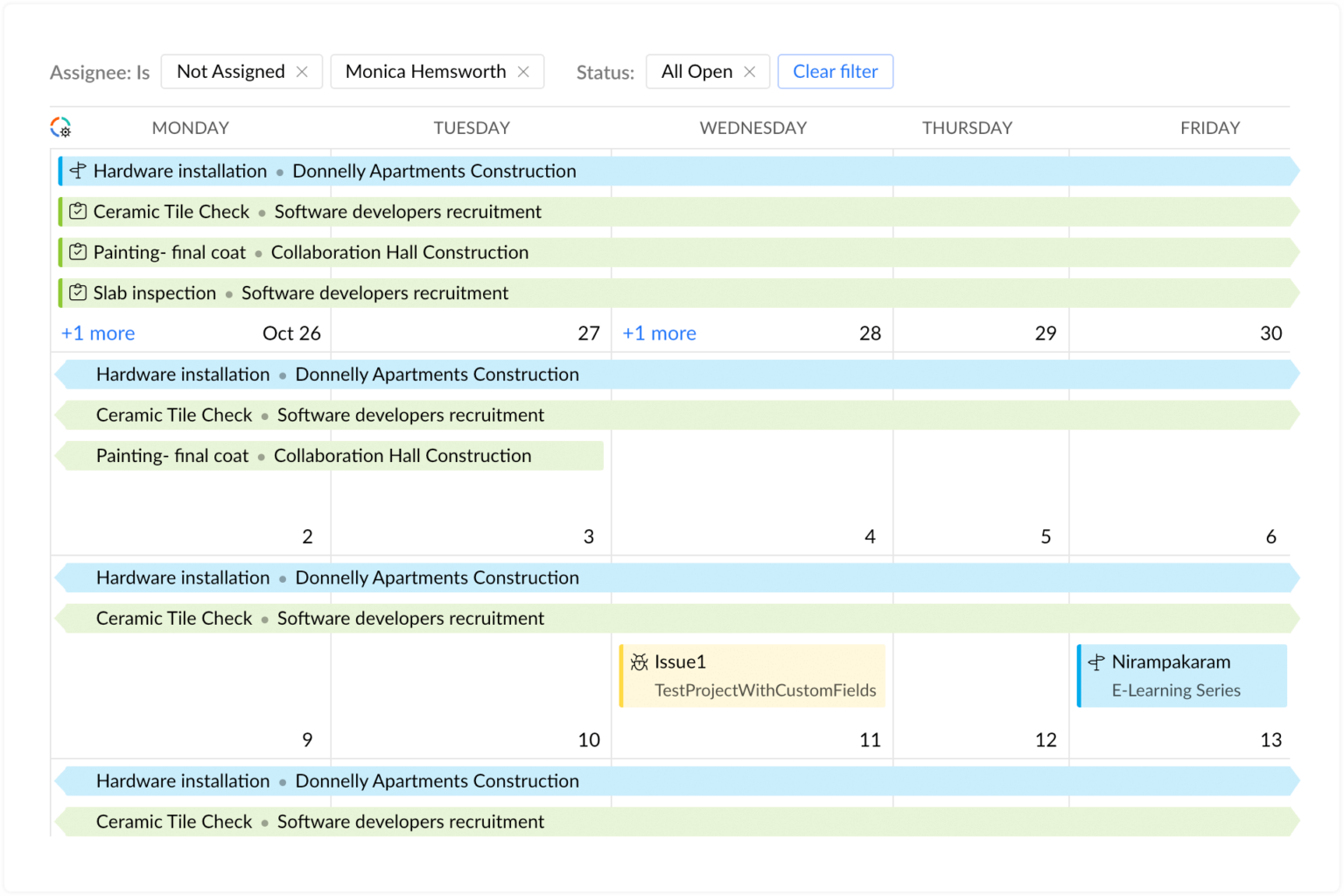Select the Monday column header
Image resolution: width=1344 pixels, height=896 pixels.
coord(190,127)
